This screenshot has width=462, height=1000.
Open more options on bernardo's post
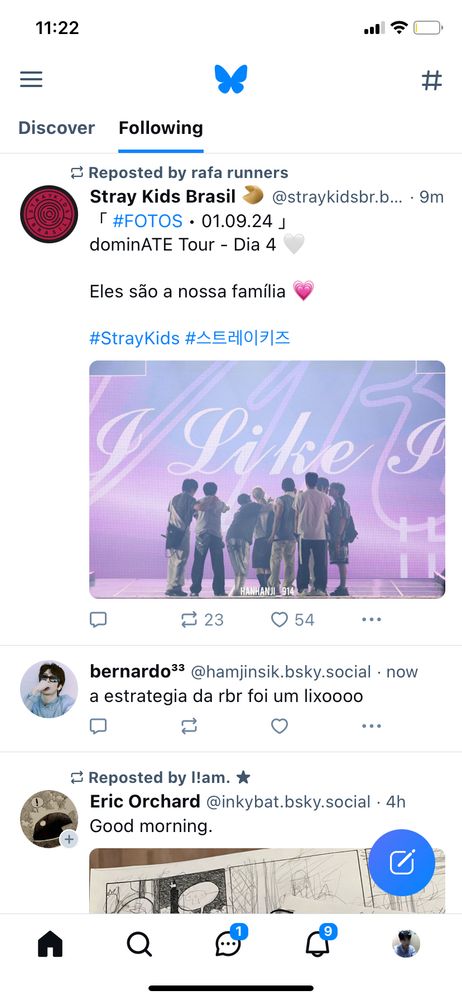[371, 726]
